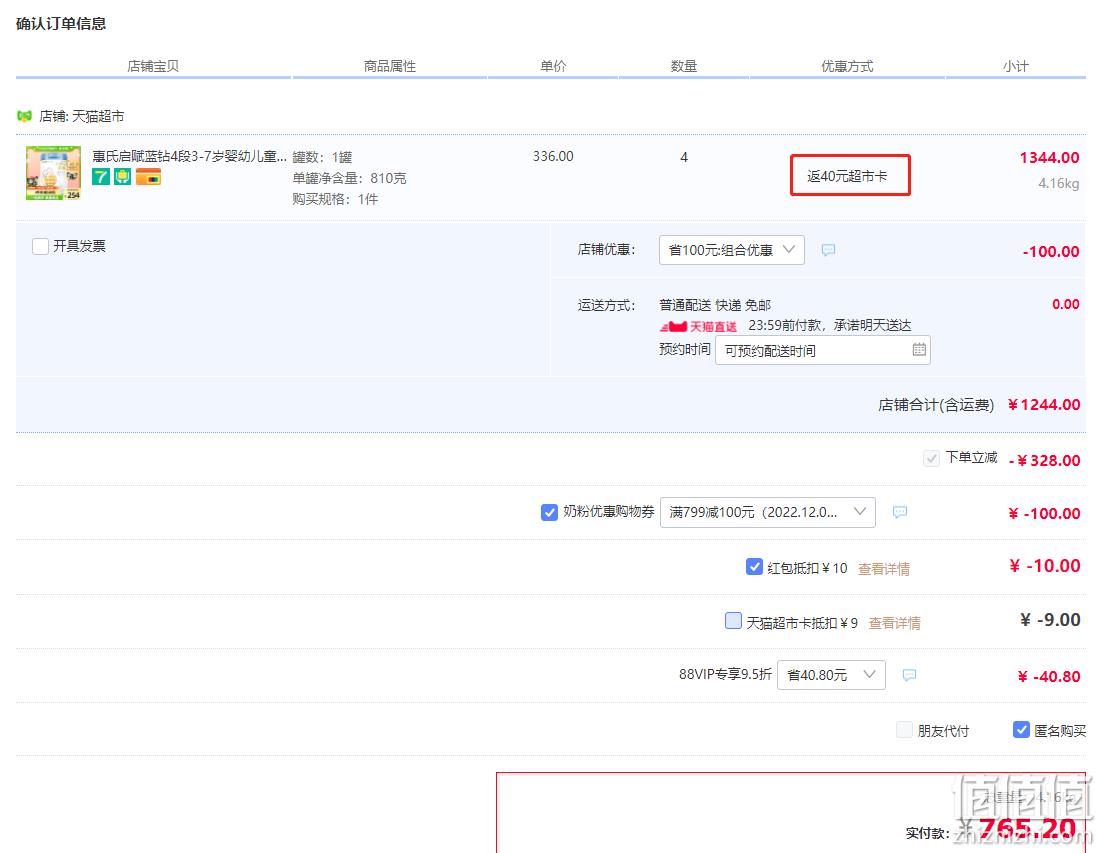Image resolution: width=1102 pixels, height=853 pixels.
Task: Click the orange card badge under the product title
Action: coord(148,176)
